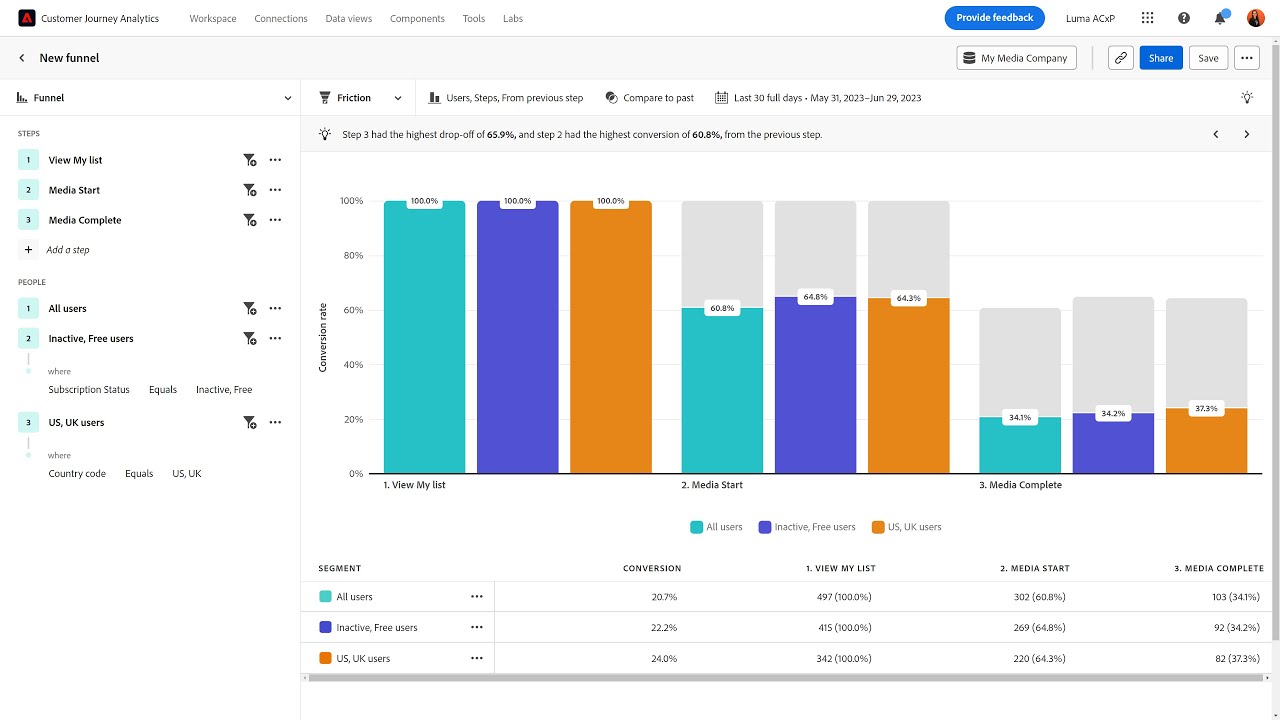This screenshot has height=720, width=1280.
Task: Toggle the insights lightbulb icon in toolbar
Action: pos(1247,98)
